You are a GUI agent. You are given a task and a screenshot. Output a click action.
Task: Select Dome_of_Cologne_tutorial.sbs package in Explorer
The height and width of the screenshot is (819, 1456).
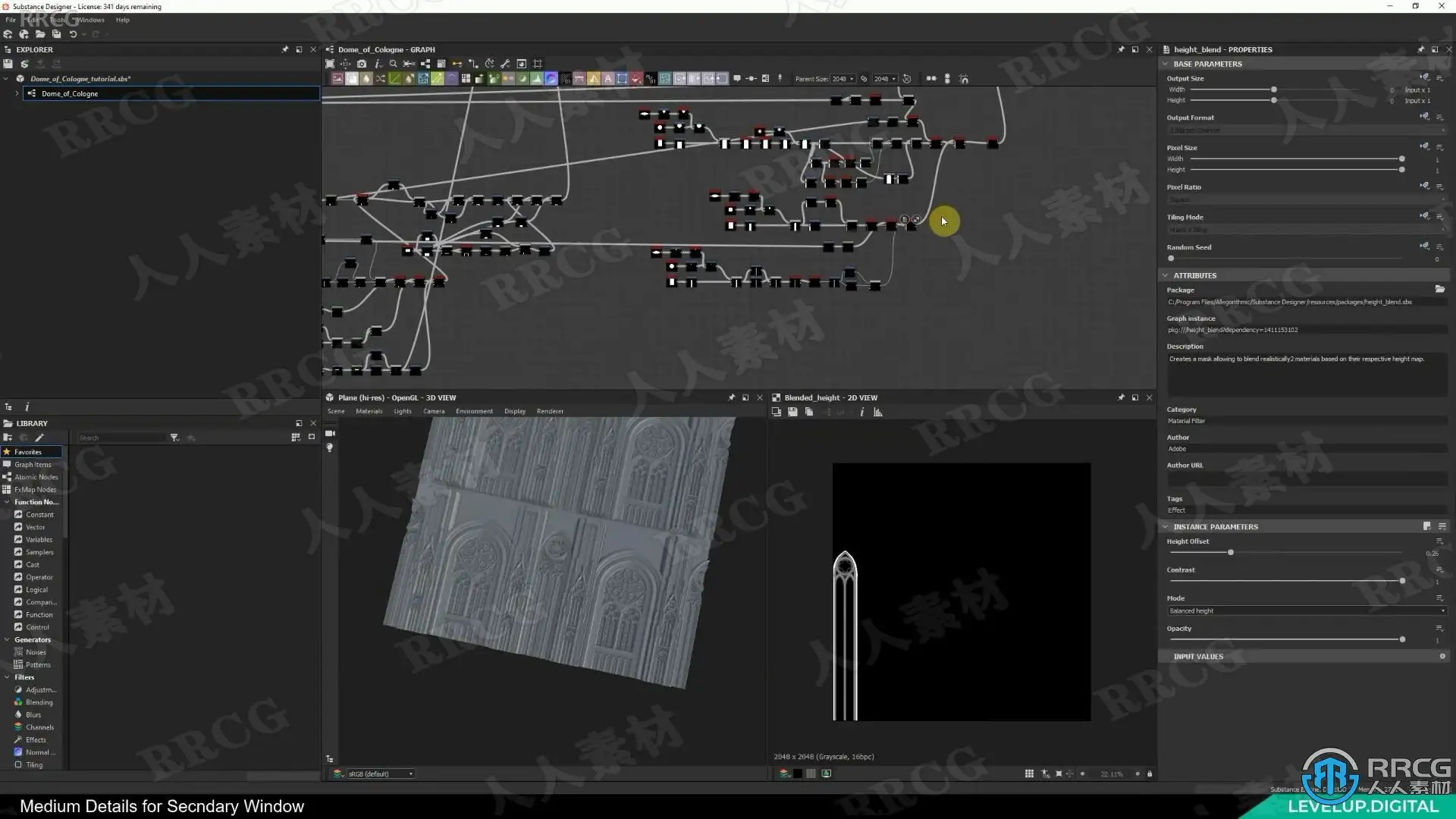point(80,79)
